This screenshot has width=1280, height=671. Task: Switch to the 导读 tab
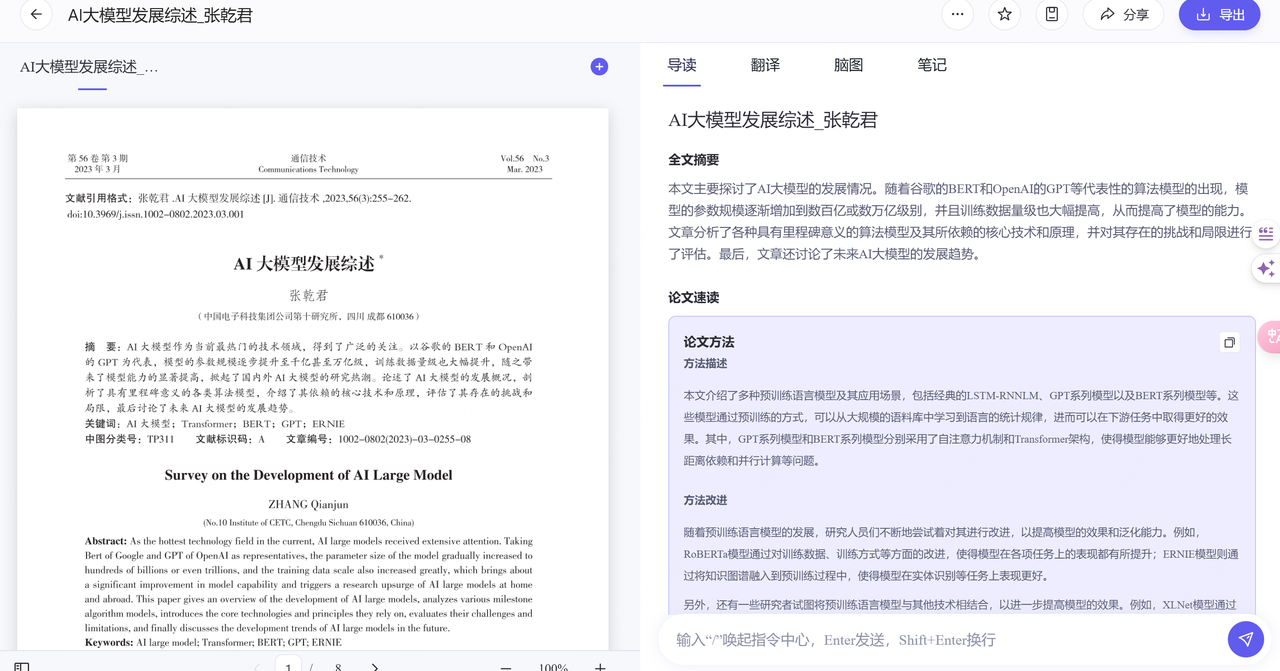(682, 65)
